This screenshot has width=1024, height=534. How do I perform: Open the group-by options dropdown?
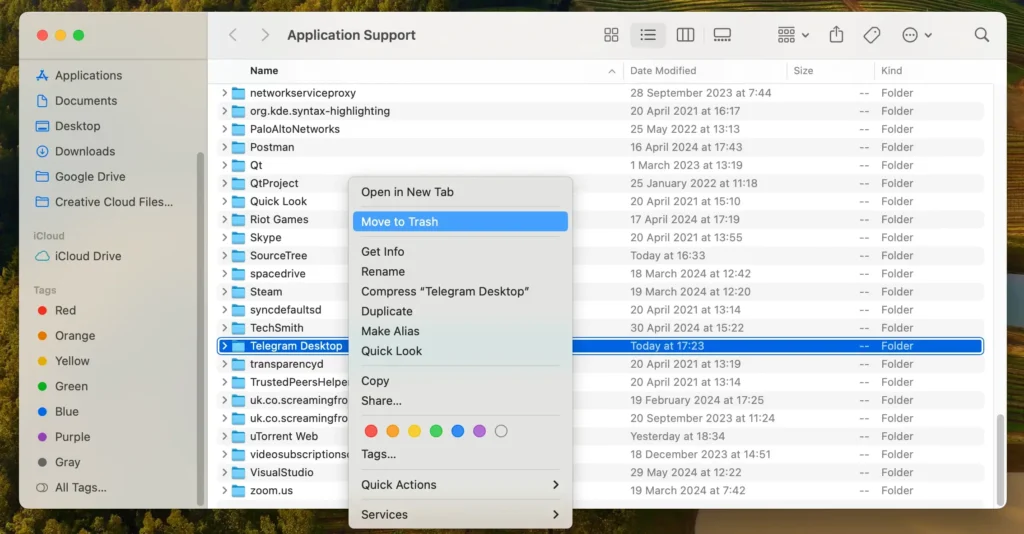(793, 35)
